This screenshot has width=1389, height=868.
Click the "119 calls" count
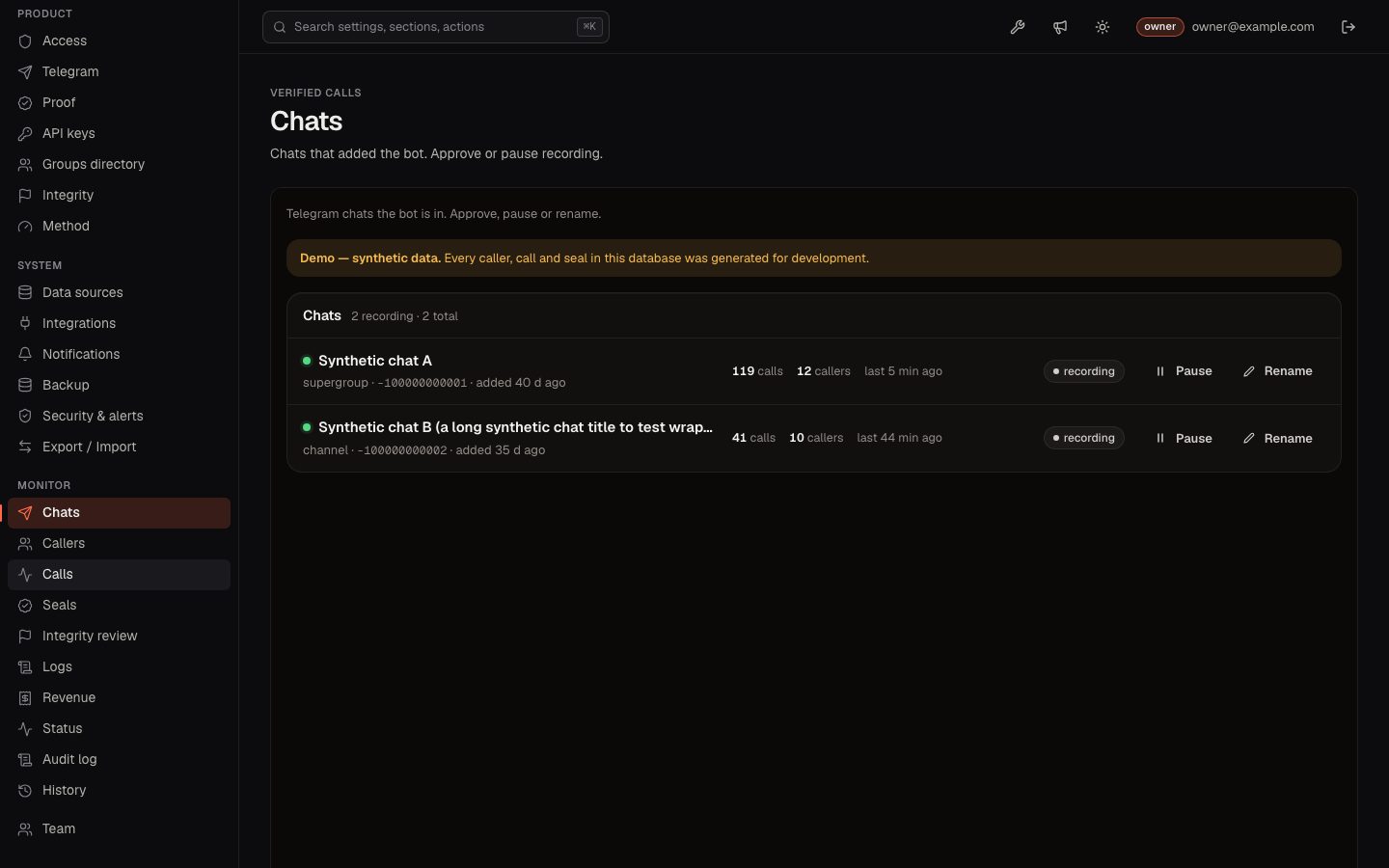pos(757,371)
